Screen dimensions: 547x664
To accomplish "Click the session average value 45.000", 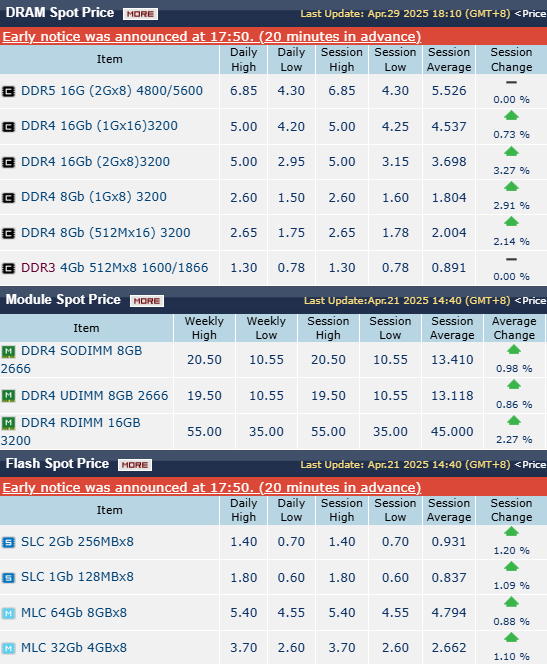I will tap(452, 432).
